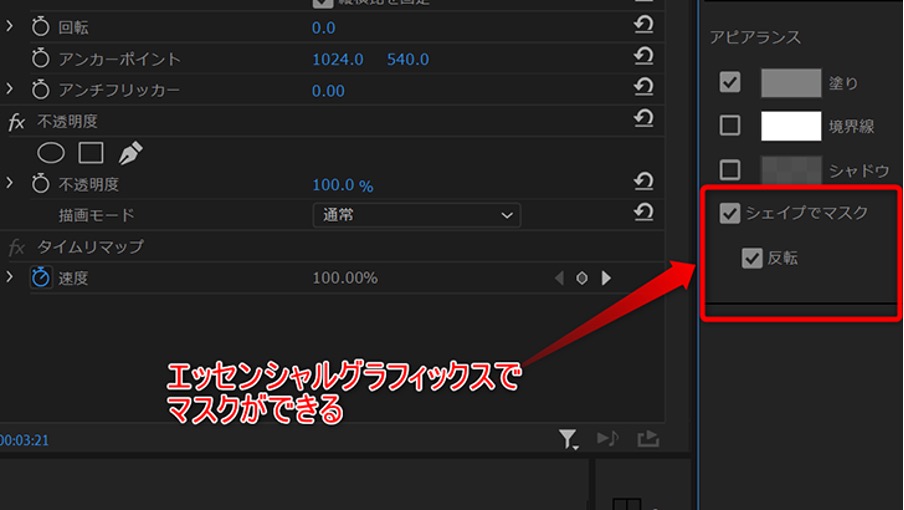Select the 不透明度 effect heading
The image size is (904, 510).
tap(67, 122)
